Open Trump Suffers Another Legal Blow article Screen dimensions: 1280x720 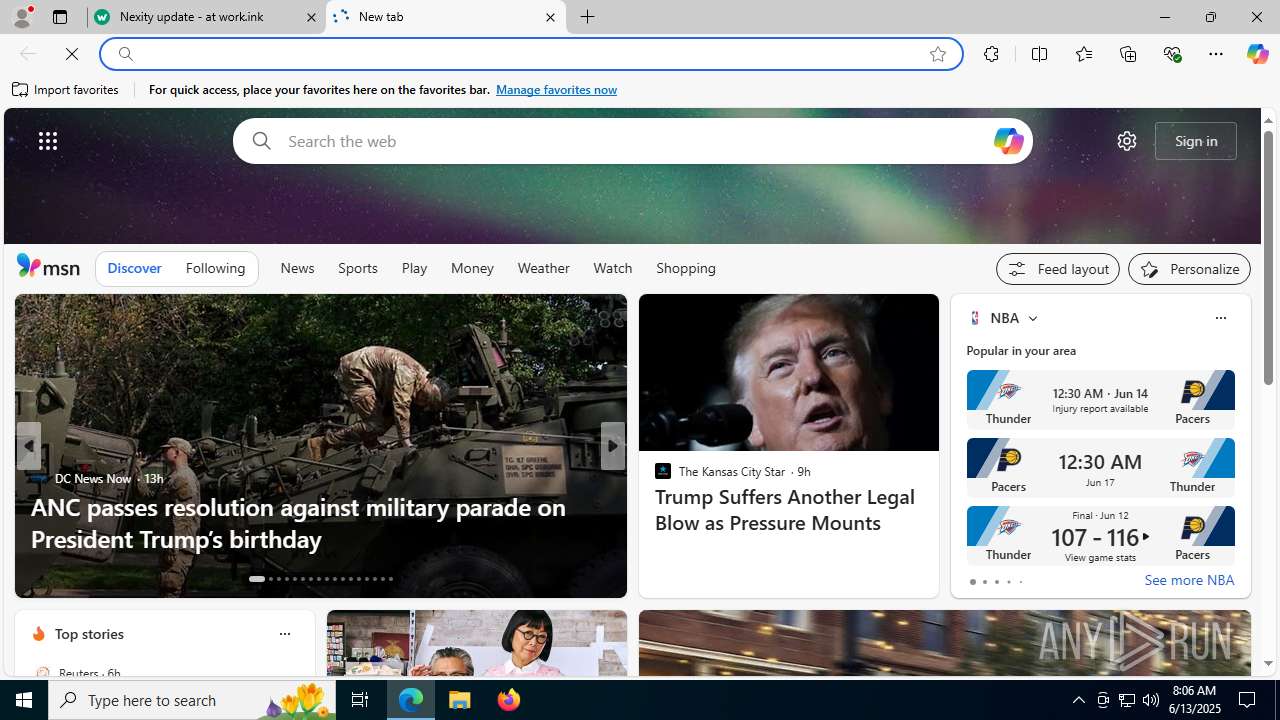click(785, 510)
